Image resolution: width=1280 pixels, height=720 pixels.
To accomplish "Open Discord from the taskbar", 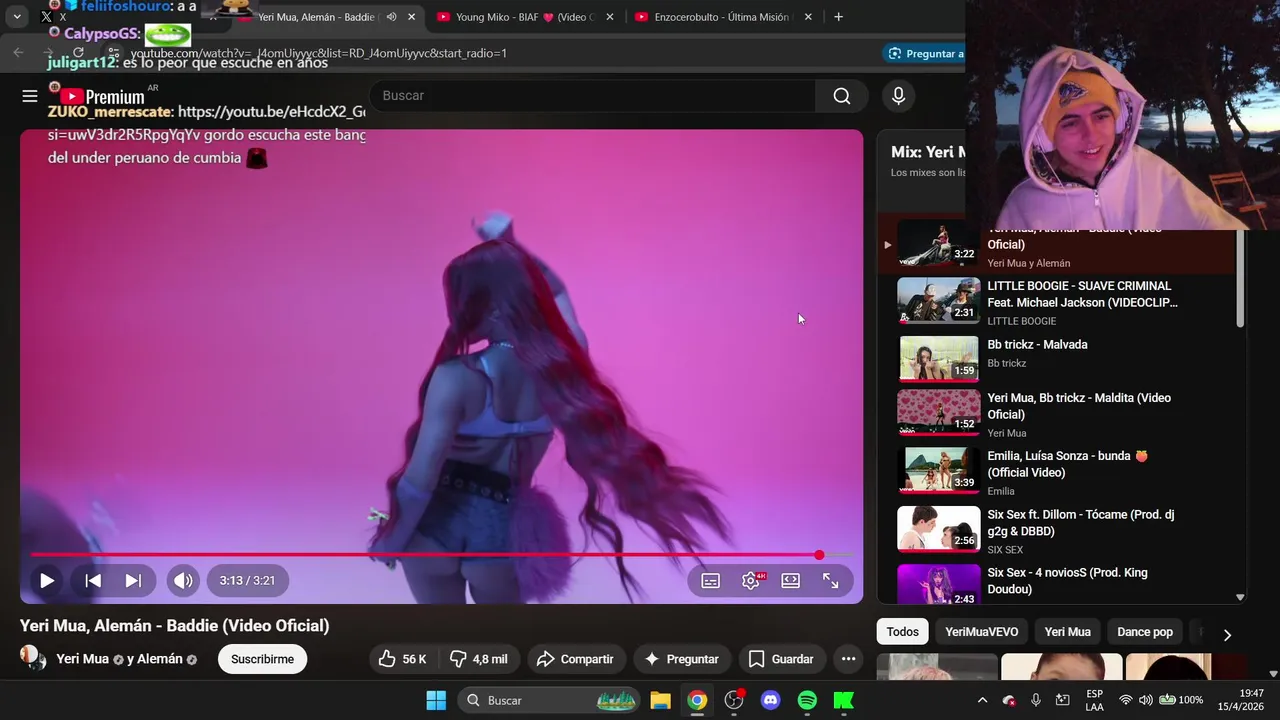I will click(770, 700).
